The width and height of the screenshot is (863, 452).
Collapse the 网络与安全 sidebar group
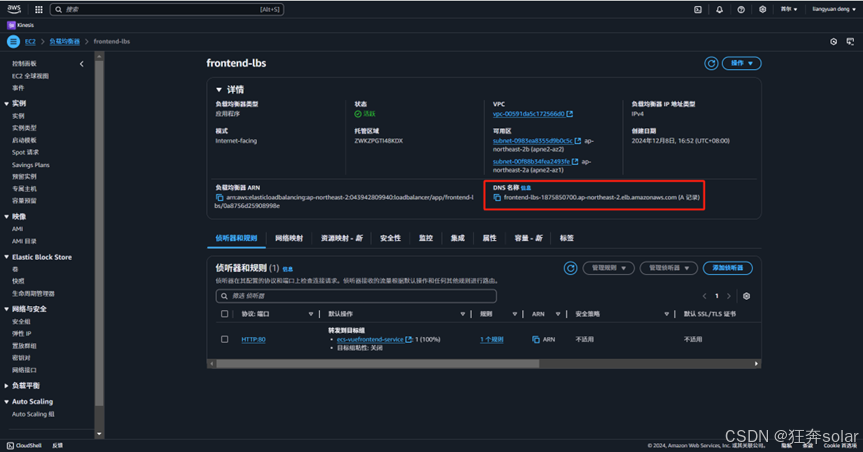click(x=7, y=309)
